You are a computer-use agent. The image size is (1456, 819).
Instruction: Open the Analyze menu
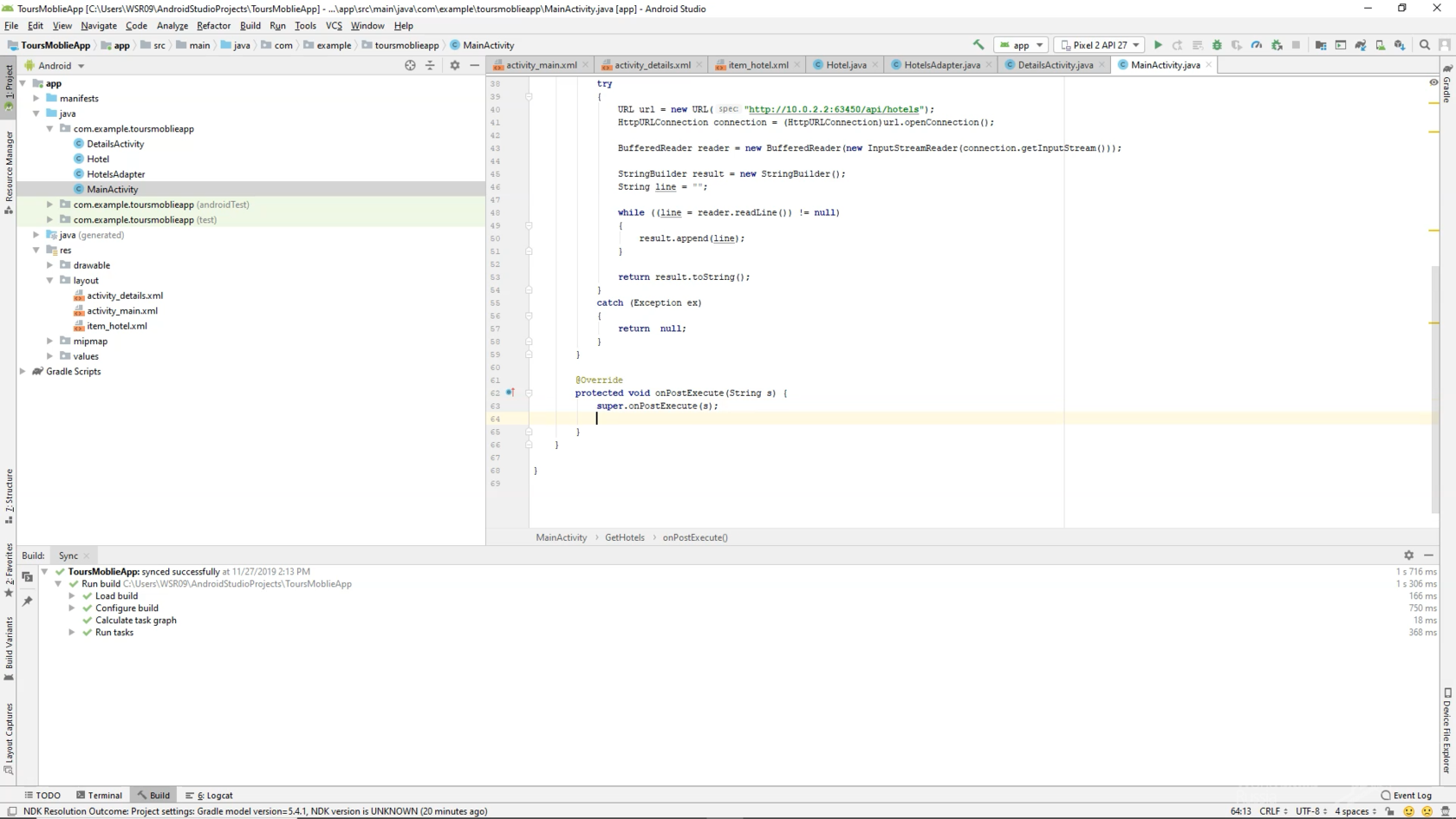[172, 25]
